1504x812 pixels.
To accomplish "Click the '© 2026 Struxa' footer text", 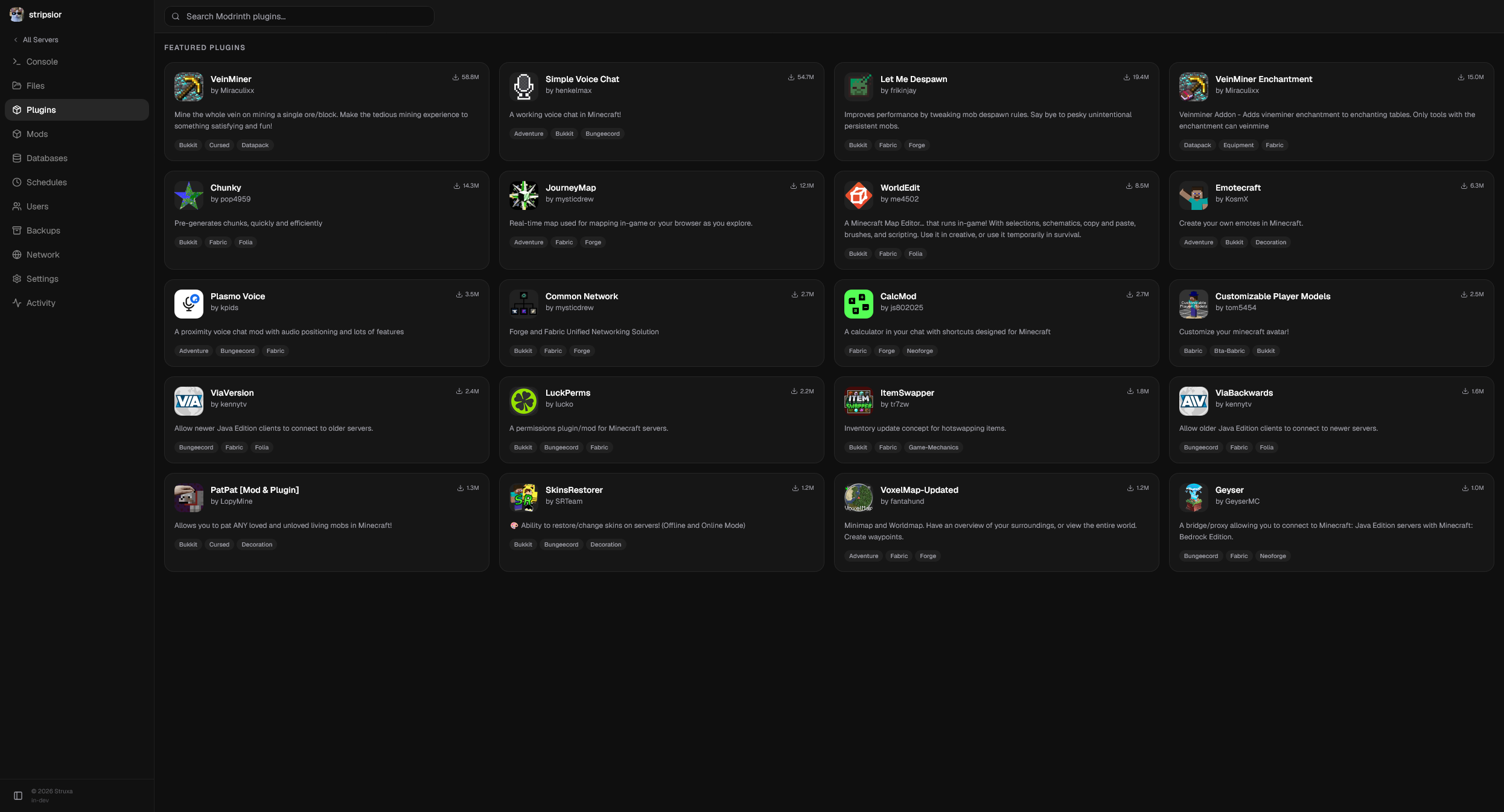I will point(52,791).
